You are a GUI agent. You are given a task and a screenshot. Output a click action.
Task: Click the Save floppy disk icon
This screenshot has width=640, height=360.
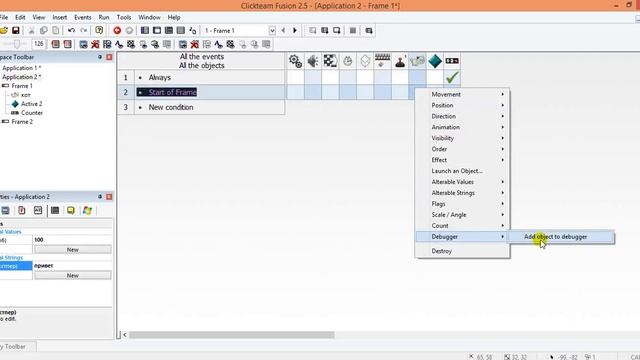[x=16, y=30]
